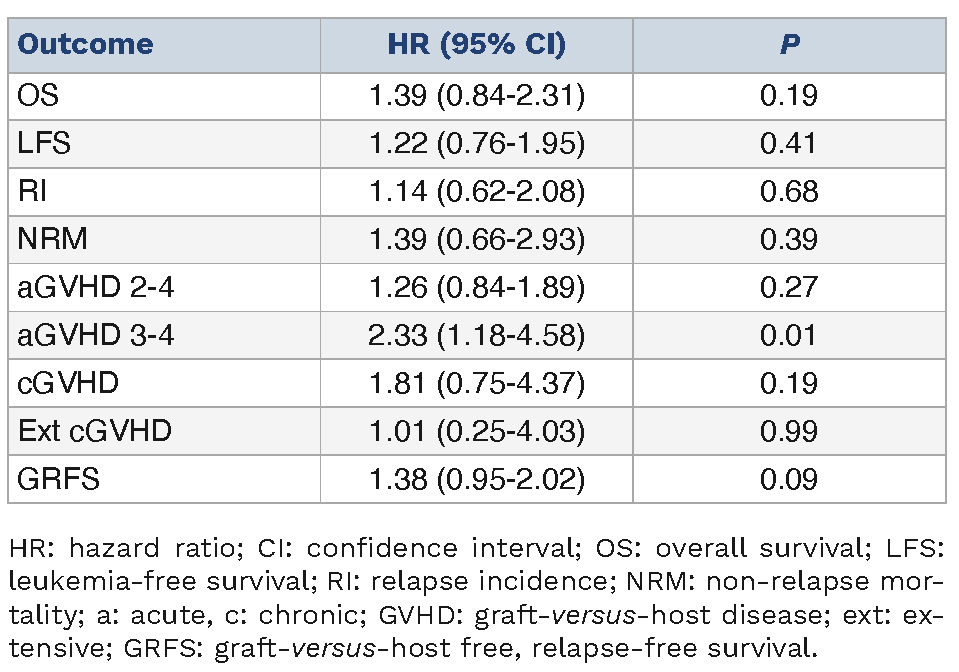Select the GRFS row label
The width and height of the screenshot is (959, 672).
[x=59, y=480]
